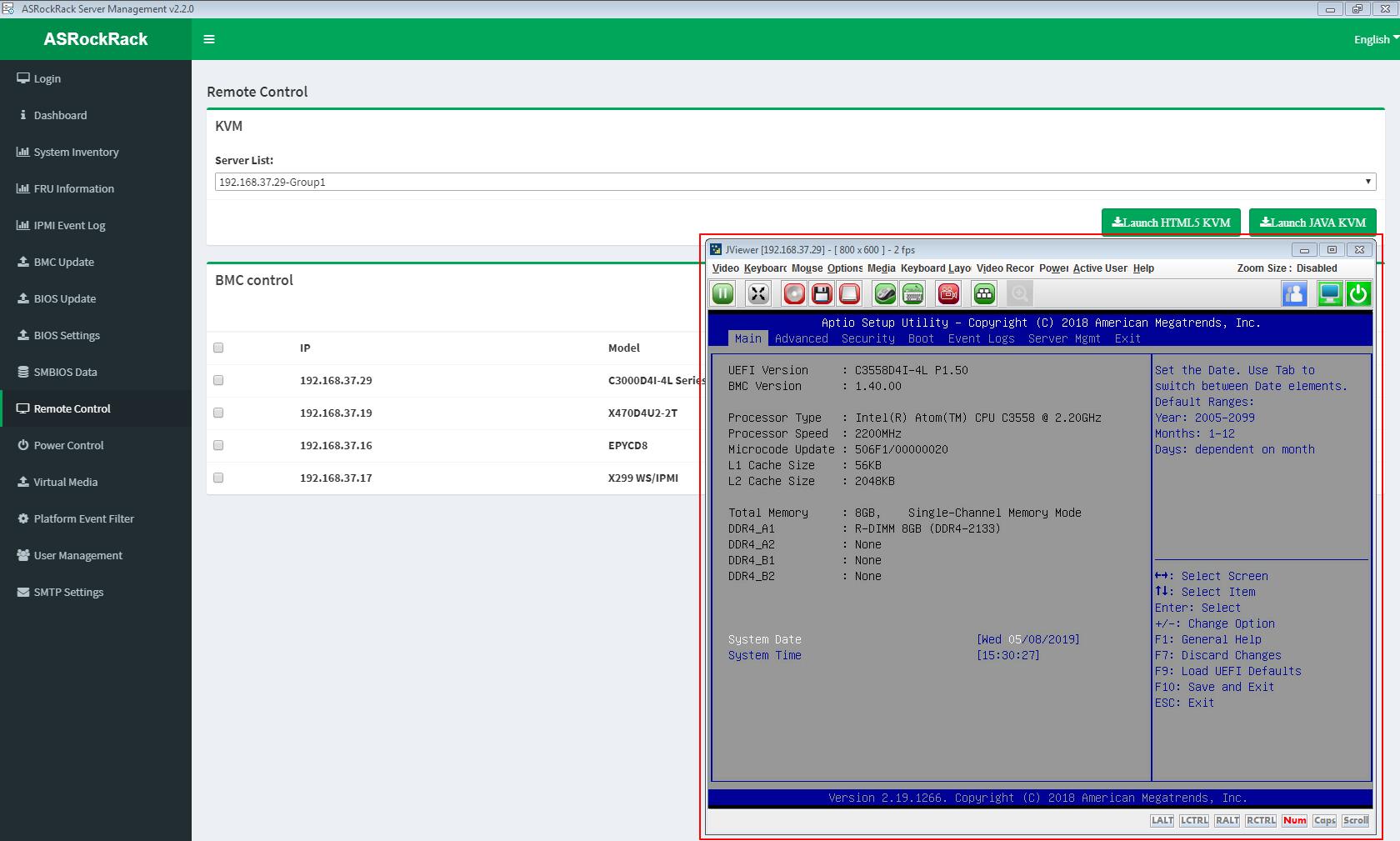Open BIOS Update page
This screenshot has height=841, width=1400.
[x=96, y=298]
